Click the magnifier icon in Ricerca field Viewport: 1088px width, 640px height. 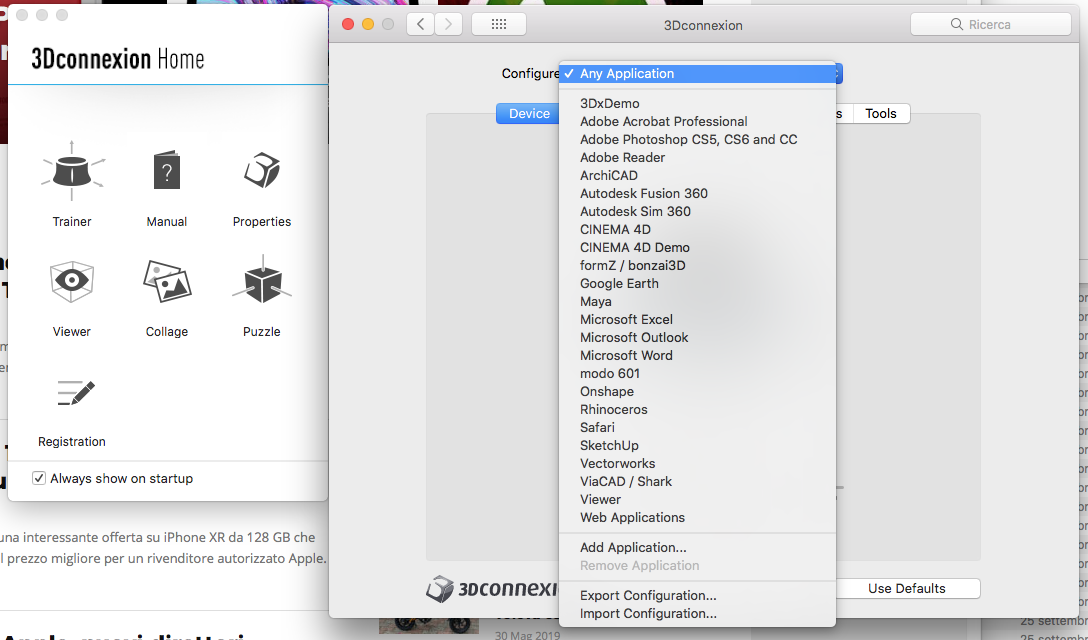(956, 24)
